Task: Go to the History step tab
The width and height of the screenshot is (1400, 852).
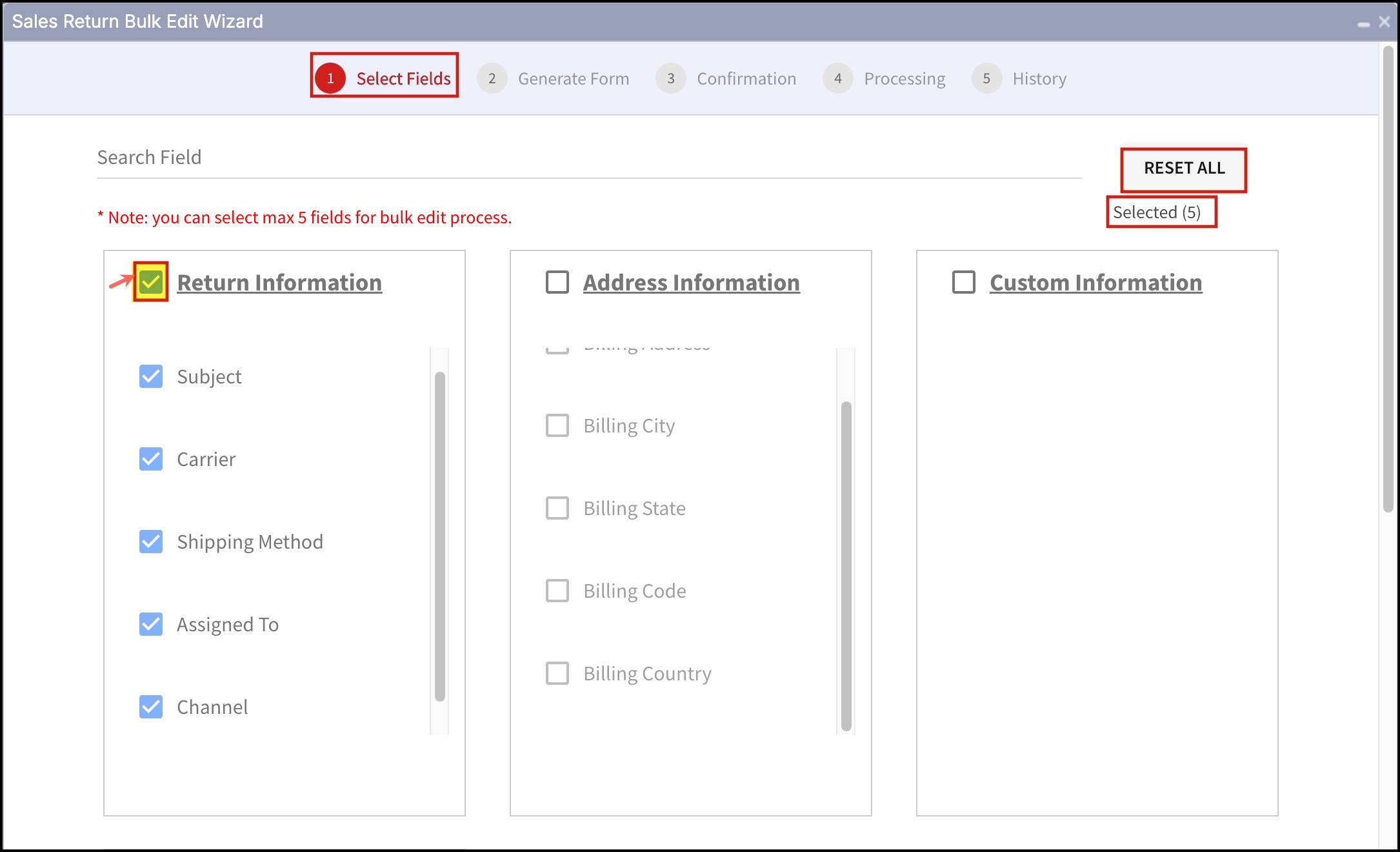Action: pos(1039,79)
